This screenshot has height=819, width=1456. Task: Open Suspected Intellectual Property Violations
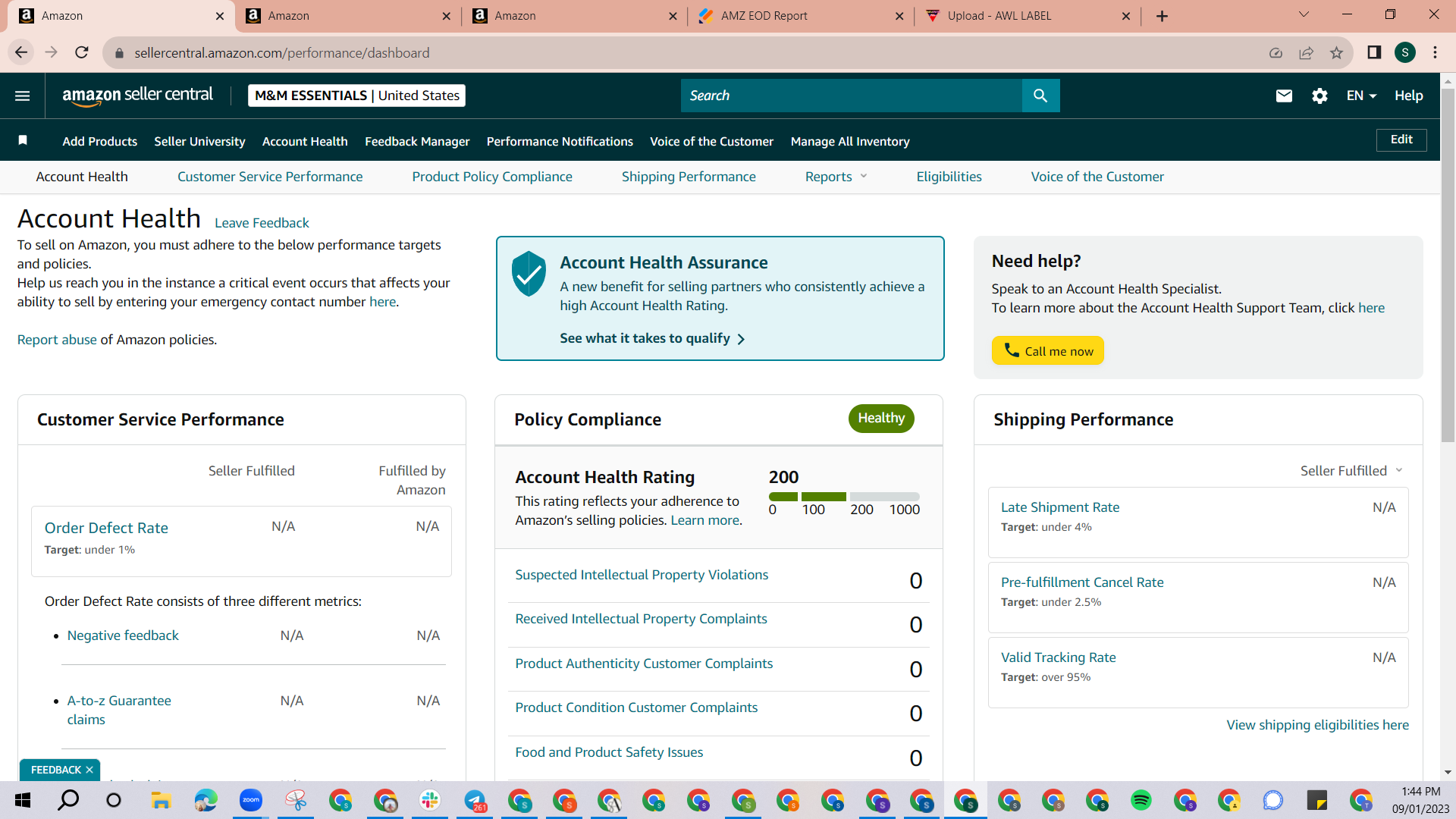tap(642, 575)
